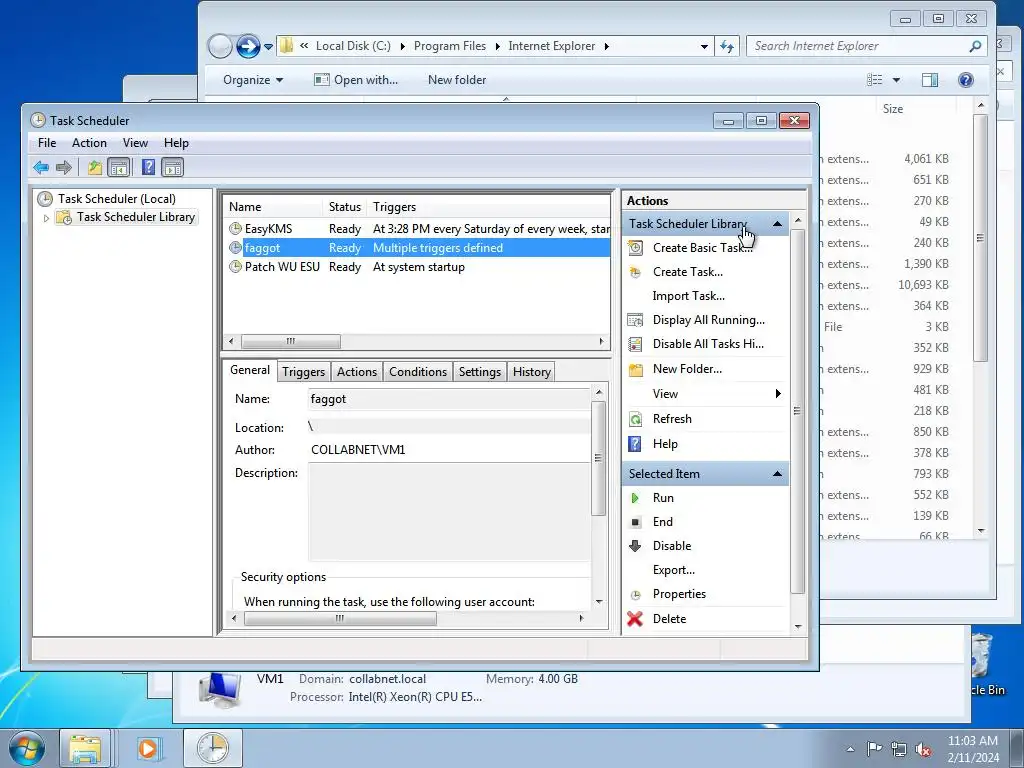Click Refresh in Actions pane

672,419
